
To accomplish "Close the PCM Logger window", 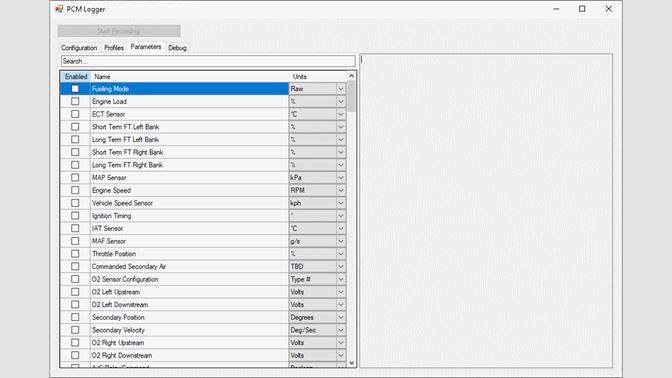I will pos(609,9).
